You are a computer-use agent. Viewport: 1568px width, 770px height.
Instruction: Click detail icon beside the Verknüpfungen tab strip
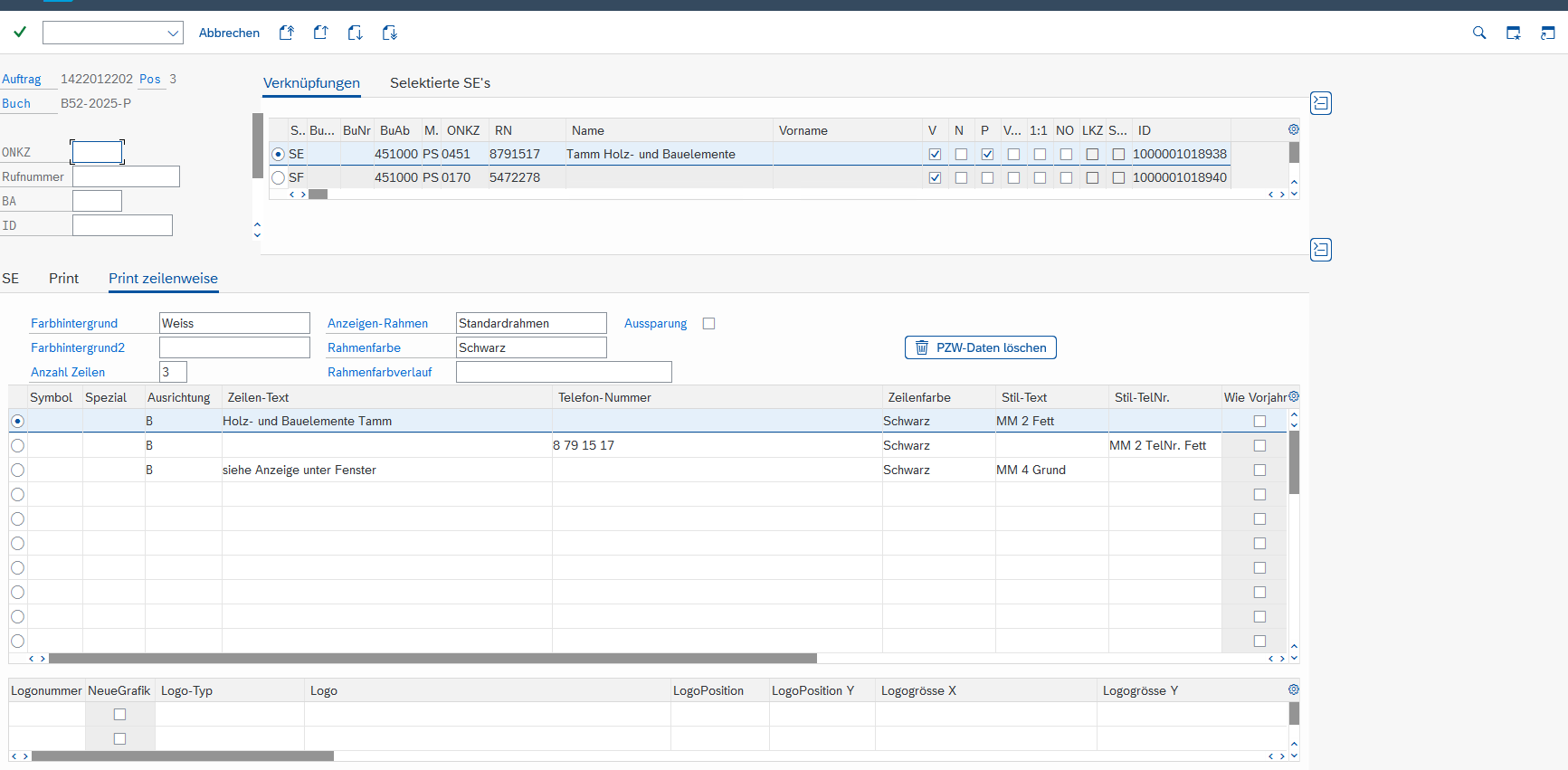1321,103
